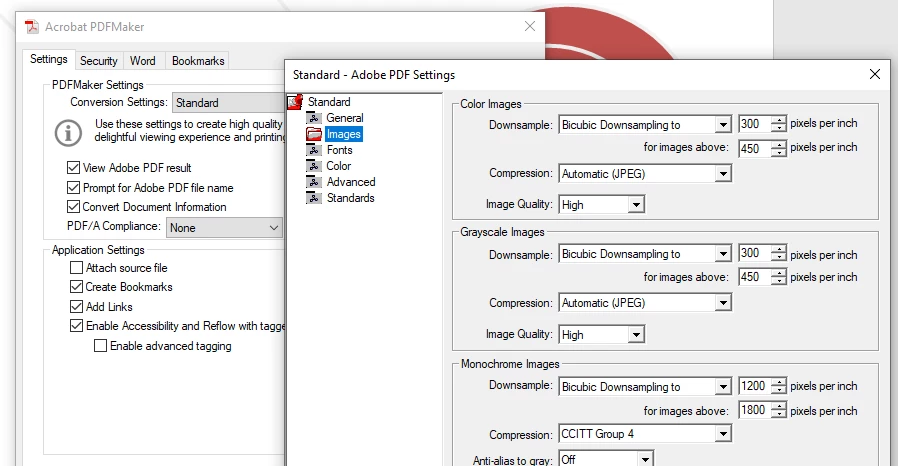Viewport: 898px width, 466px height.
Task: Enable Attach source file checkbox
Action: (x=76, y=267)
